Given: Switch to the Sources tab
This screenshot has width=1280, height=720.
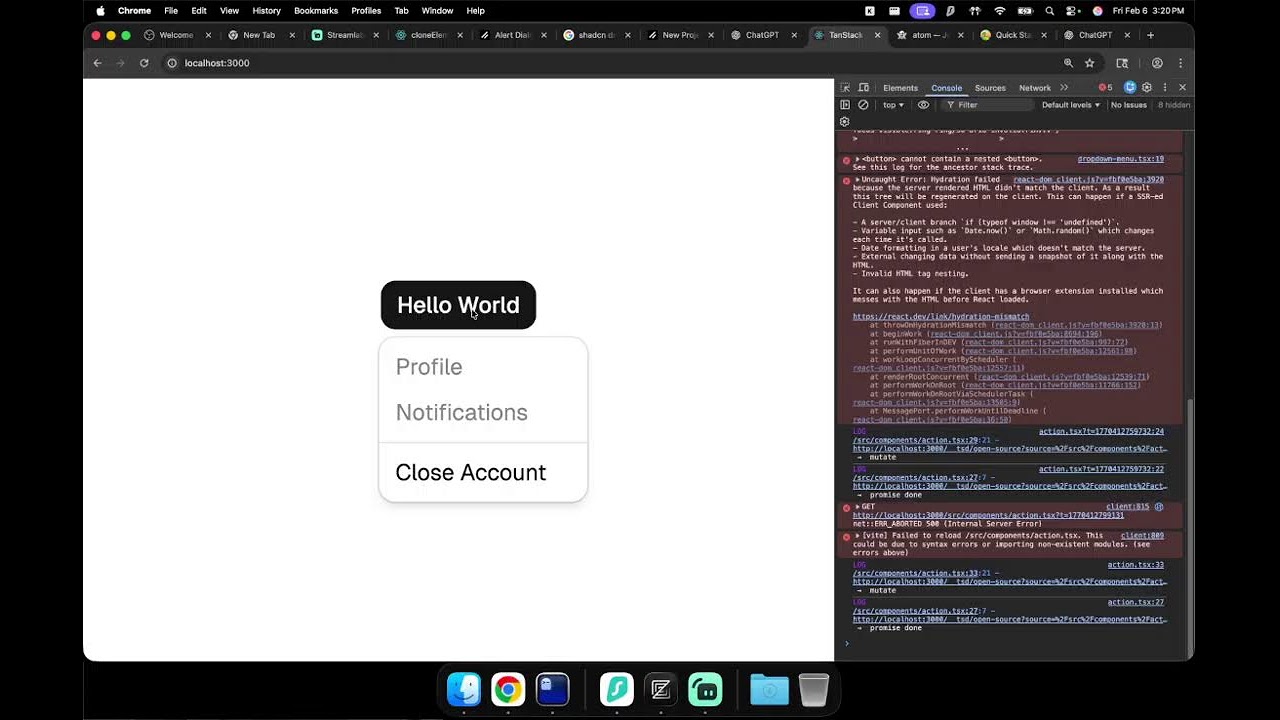Looking at the screenshot, I should click(990, 88).
